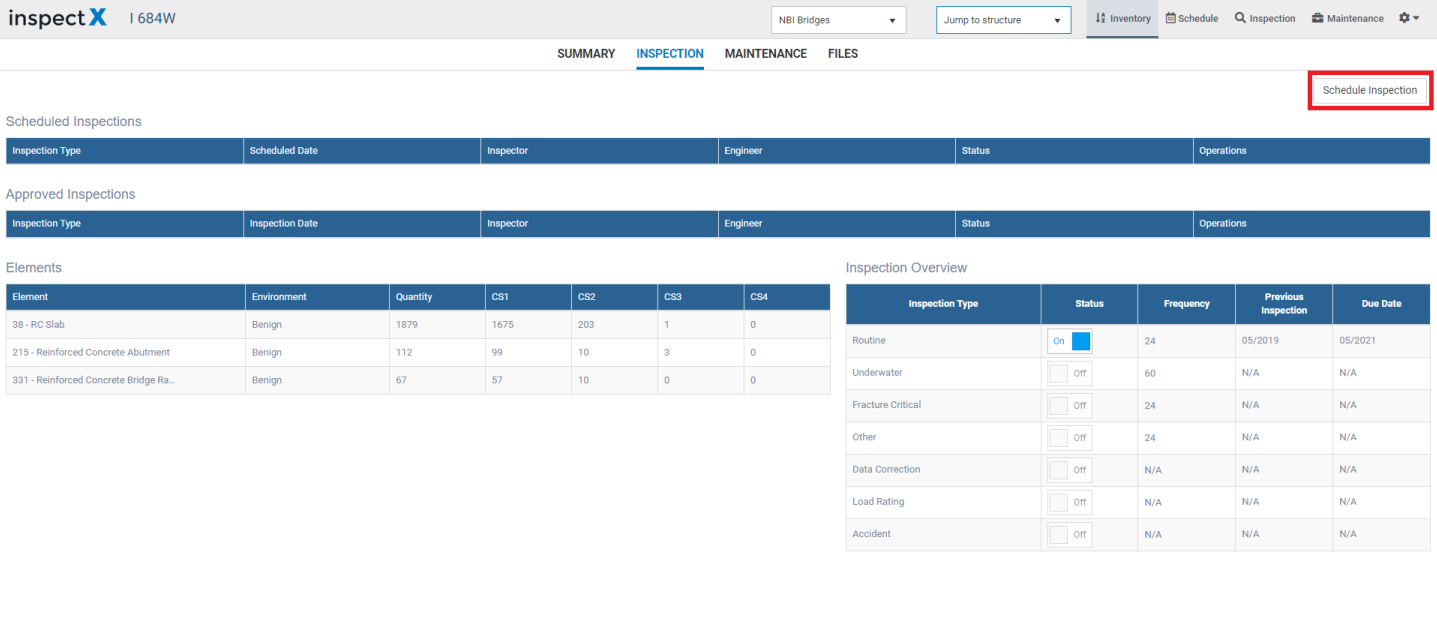The height and width of the screenshot is (625, 1437).
Task: Click the Abutment quantity 112
Action: (404, 352)
